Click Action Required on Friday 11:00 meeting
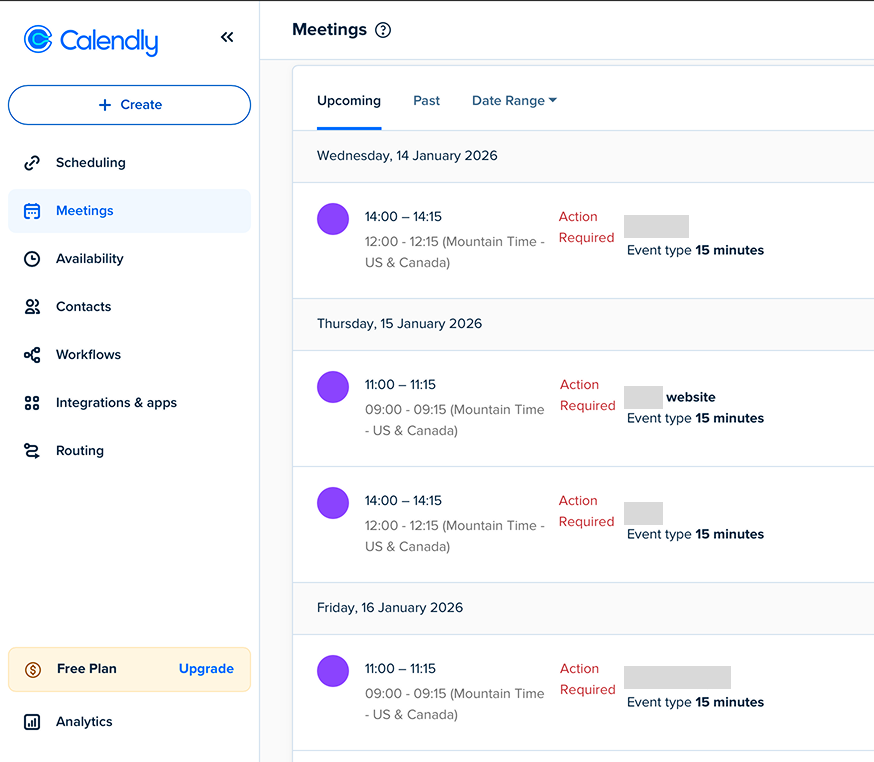Image resolution: width=874 pixels, height=762 pixels. [587, 679]
